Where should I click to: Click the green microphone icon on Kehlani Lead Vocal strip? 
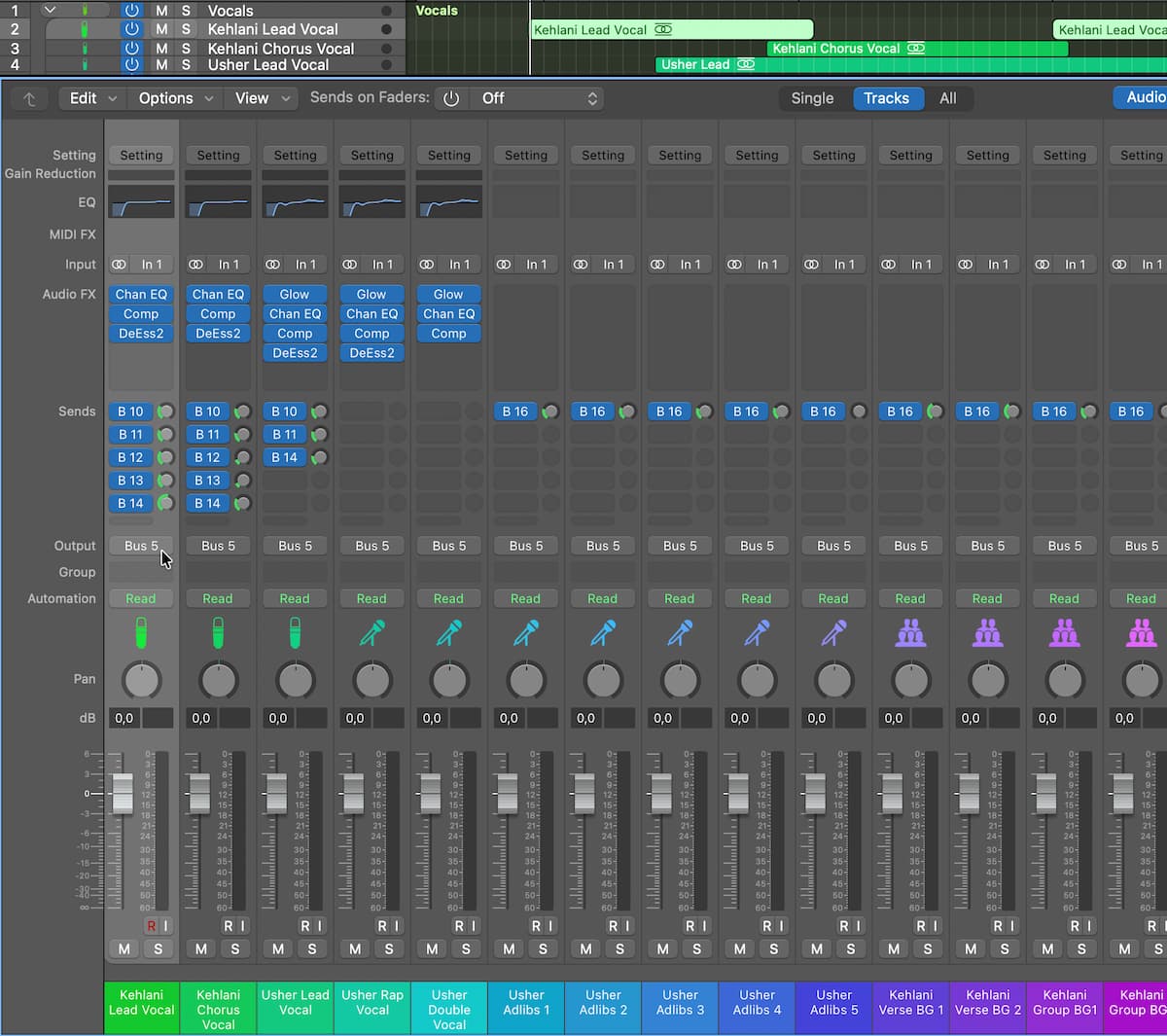141,633
